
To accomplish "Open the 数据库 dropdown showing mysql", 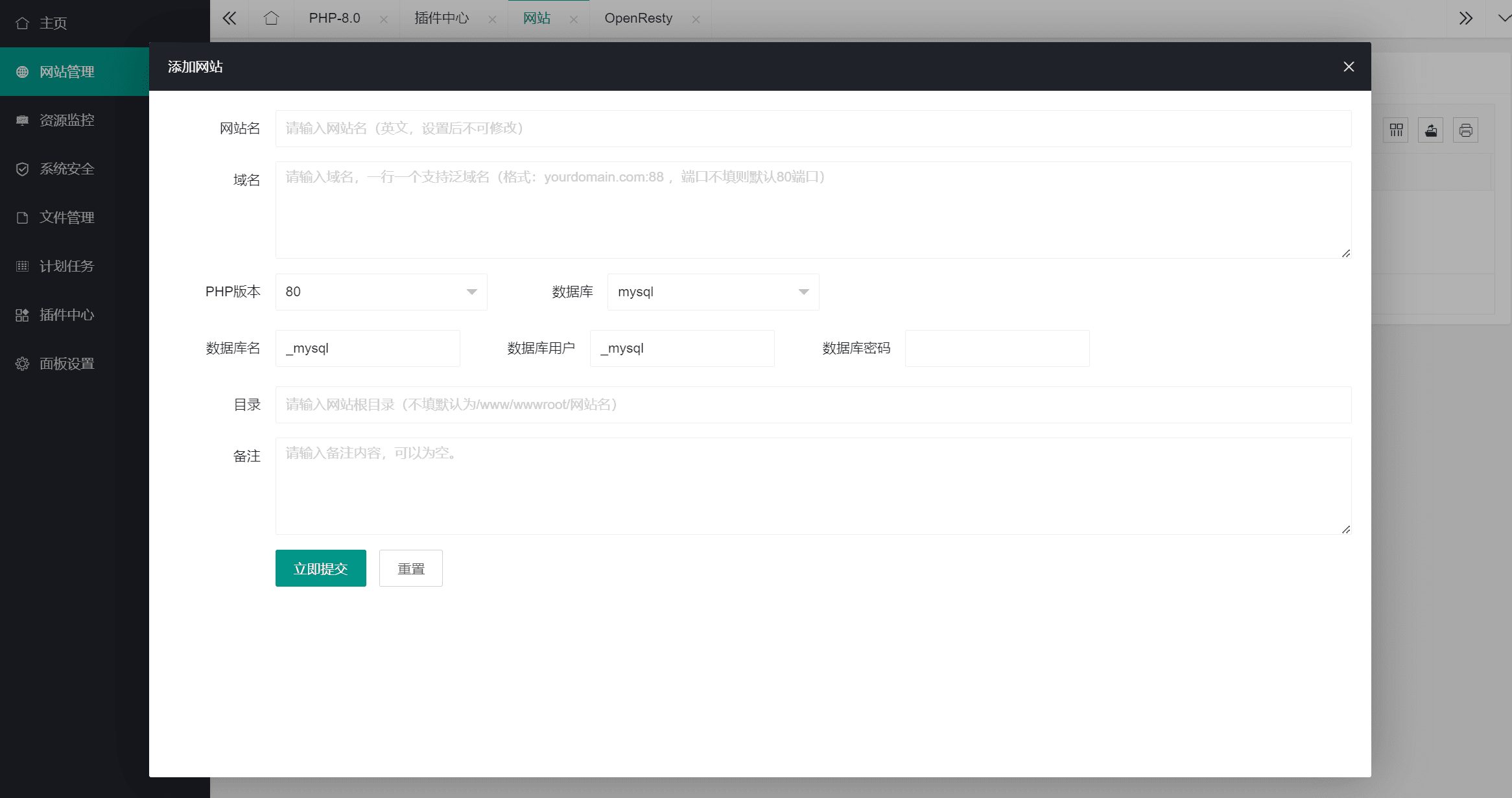I will click(713, 292).
